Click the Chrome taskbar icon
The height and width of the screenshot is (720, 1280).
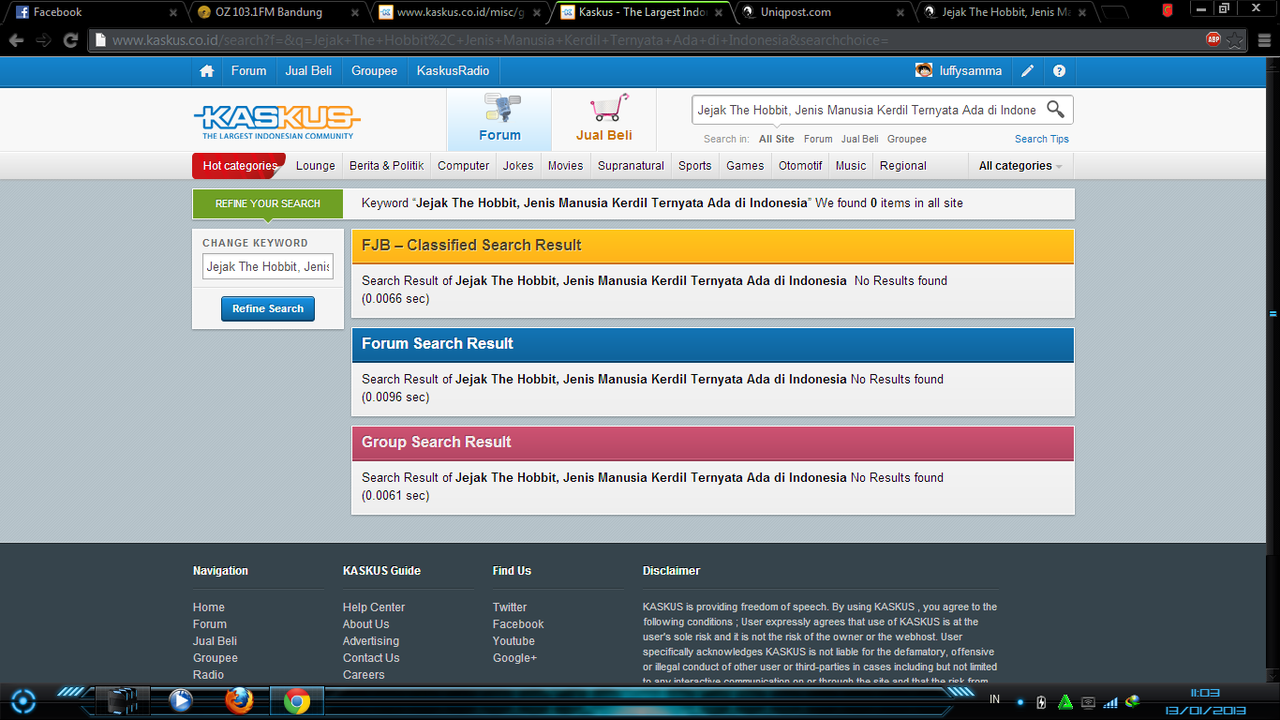coord(296,701)
